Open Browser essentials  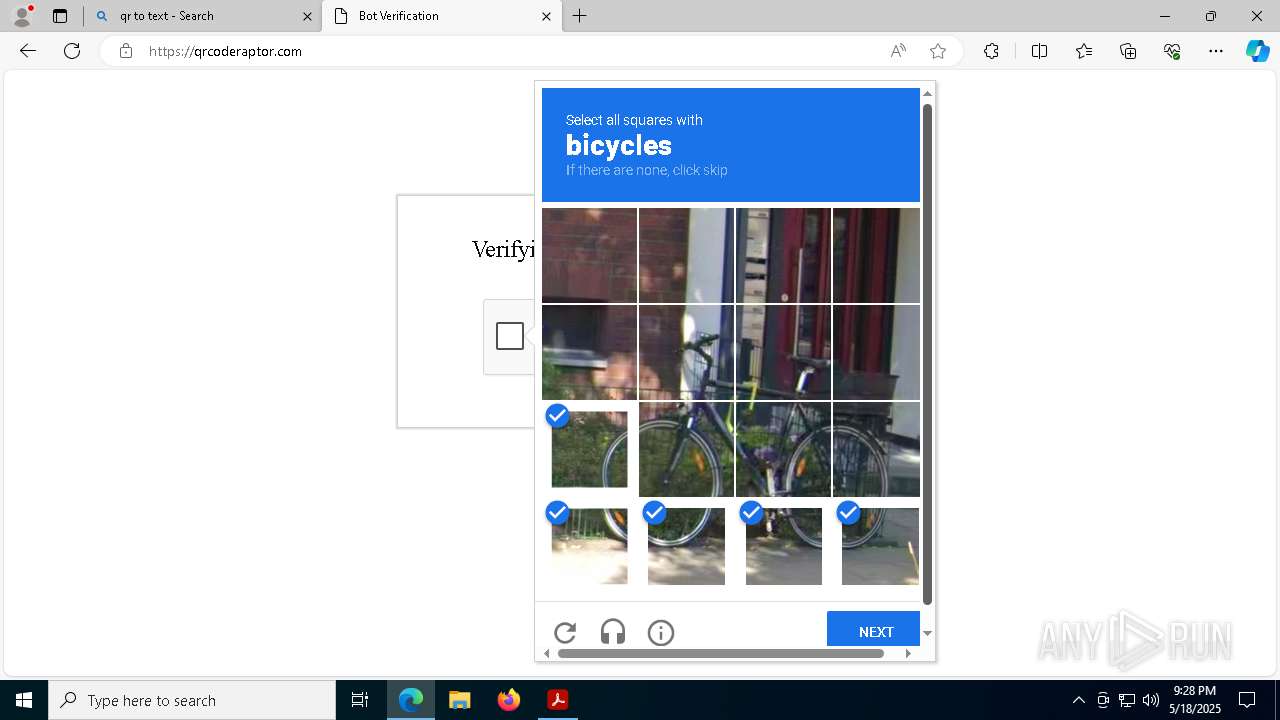coord(1172,51)
